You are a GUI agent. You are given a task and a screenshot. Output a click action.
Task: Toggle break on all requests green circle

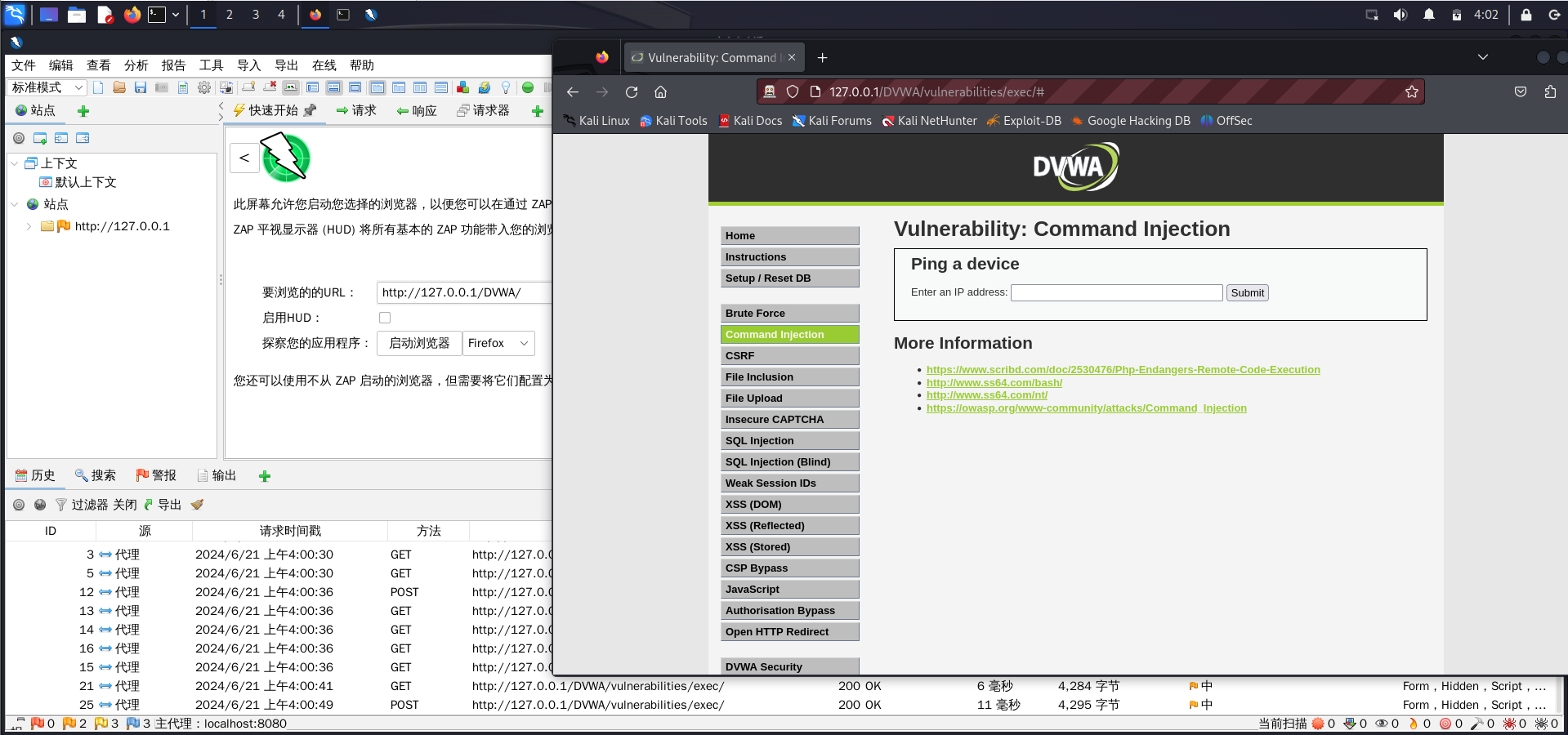[528, 87]
